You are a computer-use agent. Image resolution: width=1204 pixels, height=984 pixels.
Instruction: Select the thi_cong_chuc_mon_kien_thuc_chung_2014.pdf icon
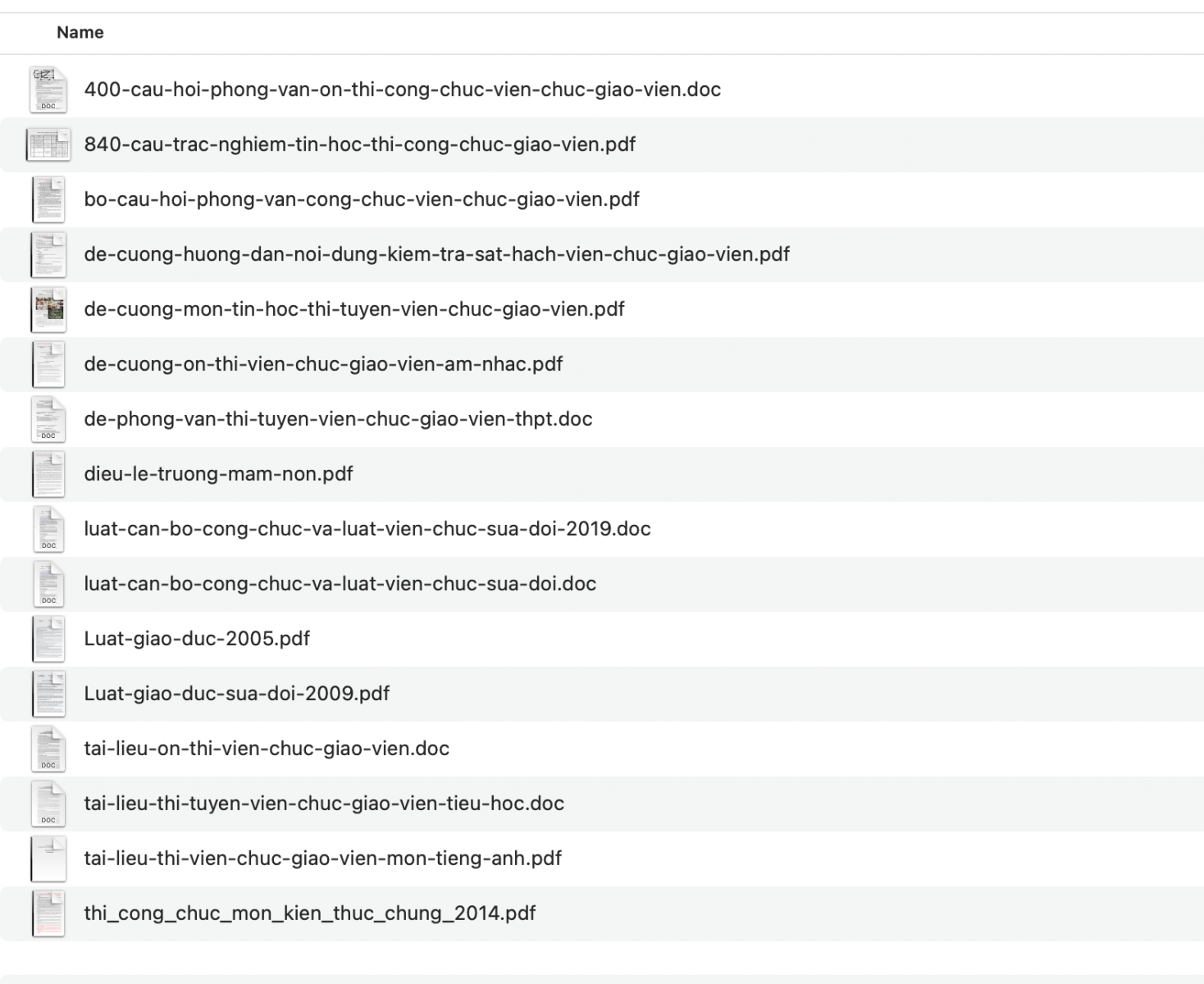(48, 913)
